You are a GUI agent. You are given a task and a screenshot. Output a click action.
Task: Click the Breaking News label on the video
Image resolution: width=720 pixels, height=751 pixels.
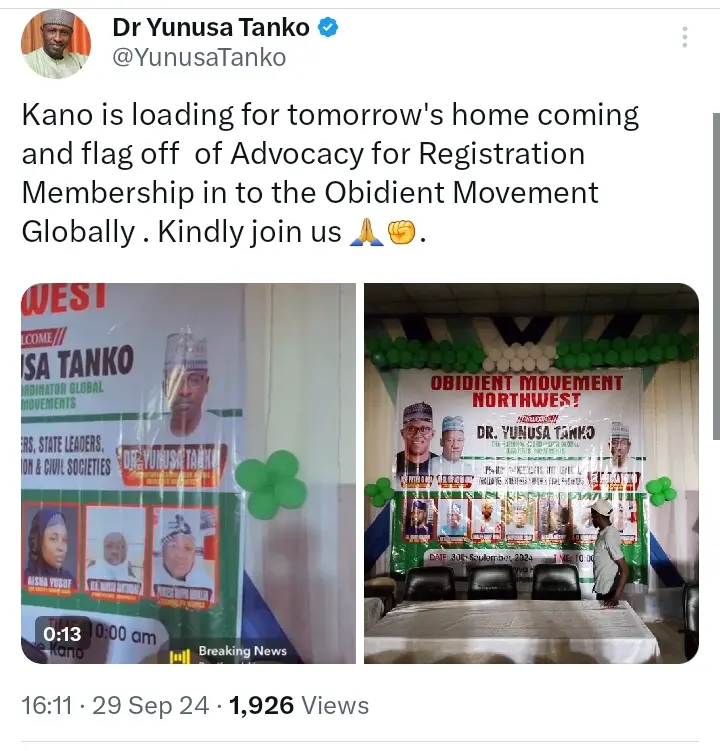[242, 651]
